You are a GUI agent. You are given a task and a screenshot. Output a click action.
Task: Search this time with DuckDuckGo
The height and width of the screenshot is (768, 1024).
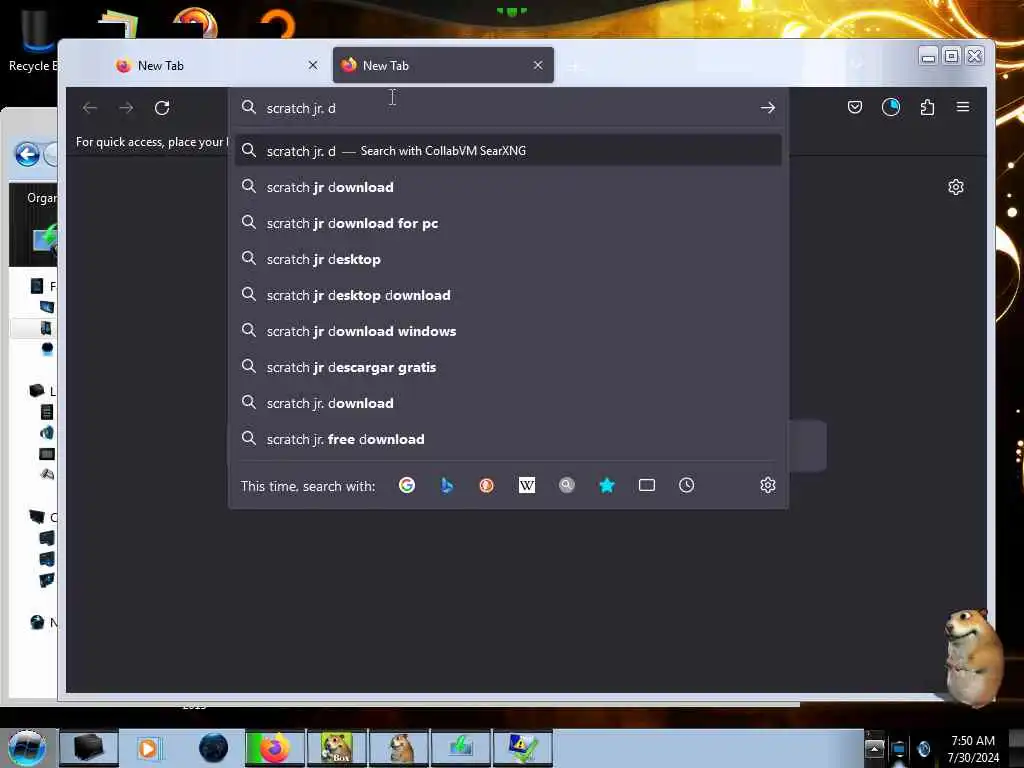(x=487, y=485)
